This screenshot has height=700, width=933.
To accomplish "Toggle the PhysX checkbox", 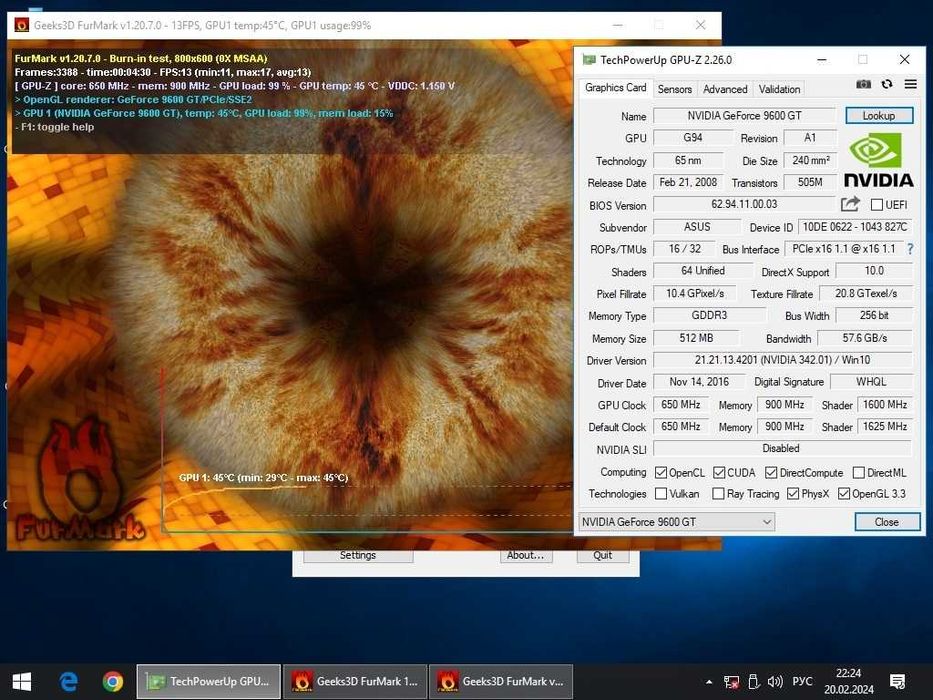I will pos(793,494).
